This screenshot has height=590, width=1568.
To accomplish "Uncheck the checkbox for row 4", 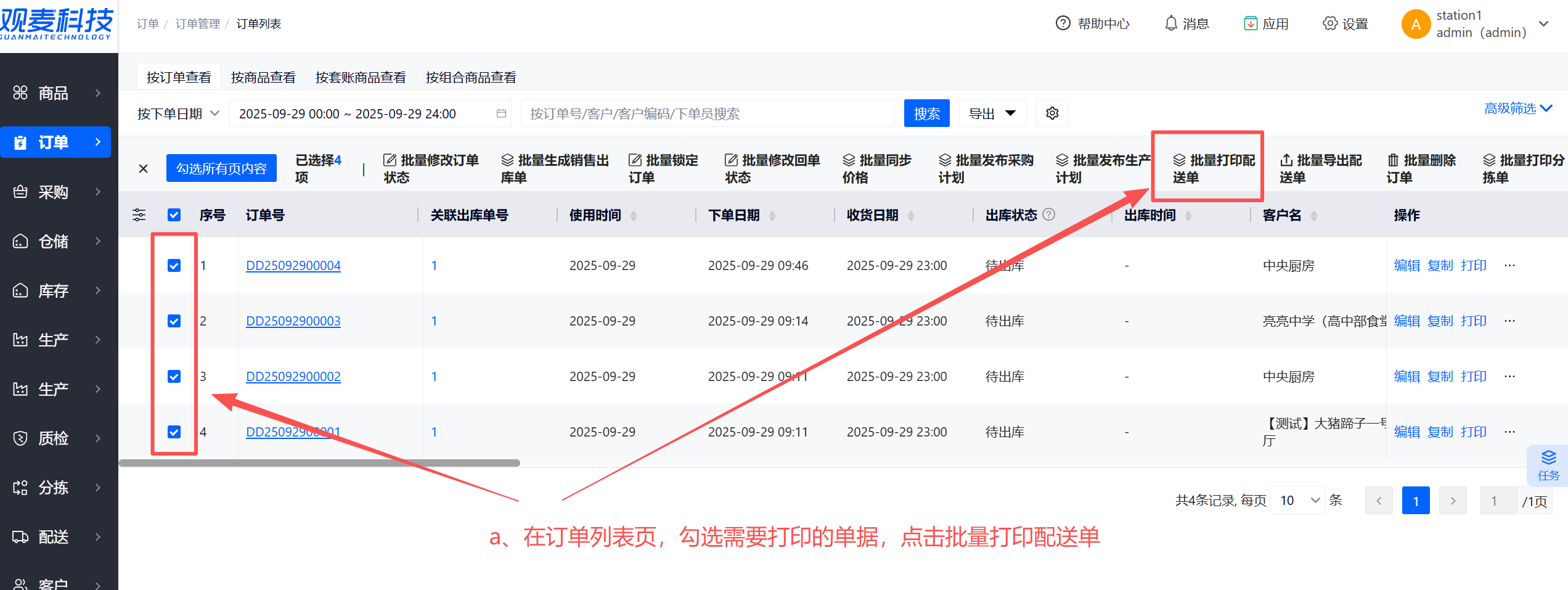I will [x=174, y=432].
